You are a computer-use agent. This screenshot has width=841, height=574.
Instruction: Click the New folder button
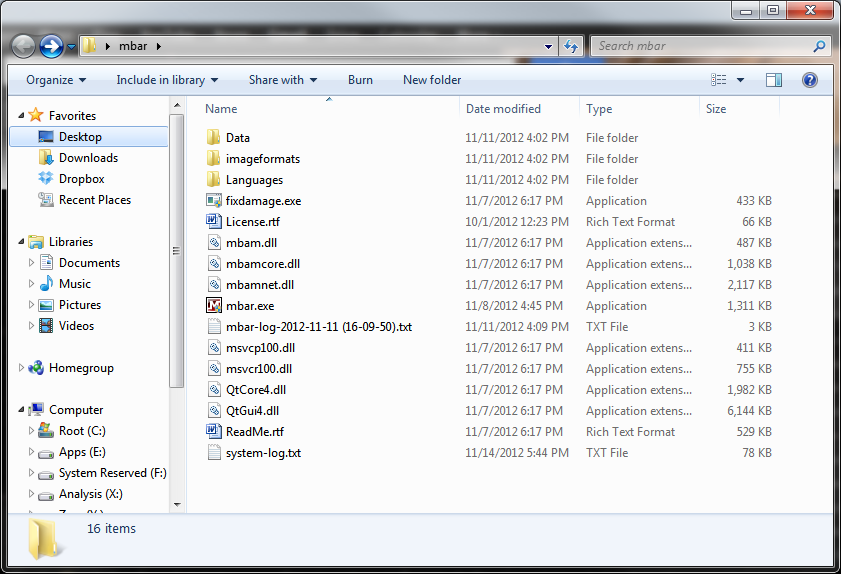point(432,80)
